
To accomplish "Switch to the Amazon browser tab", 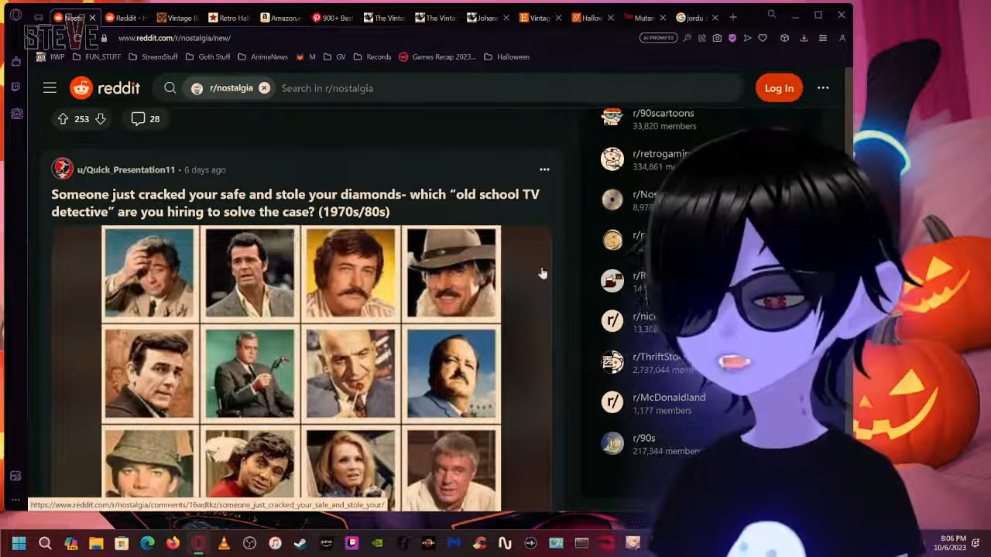I will pos(281,18).
